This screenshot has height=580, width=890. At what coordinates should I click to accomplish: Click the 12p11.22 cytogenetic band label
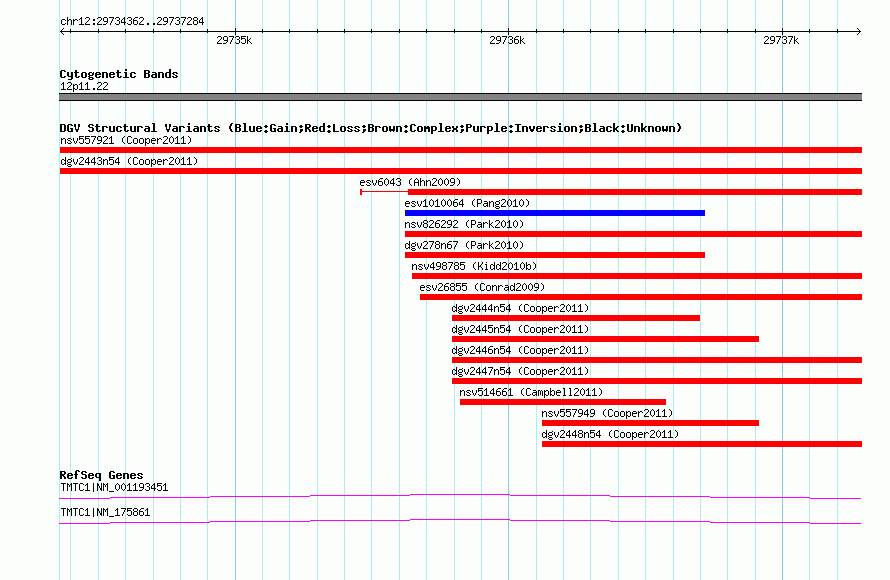tap(84, 86)
